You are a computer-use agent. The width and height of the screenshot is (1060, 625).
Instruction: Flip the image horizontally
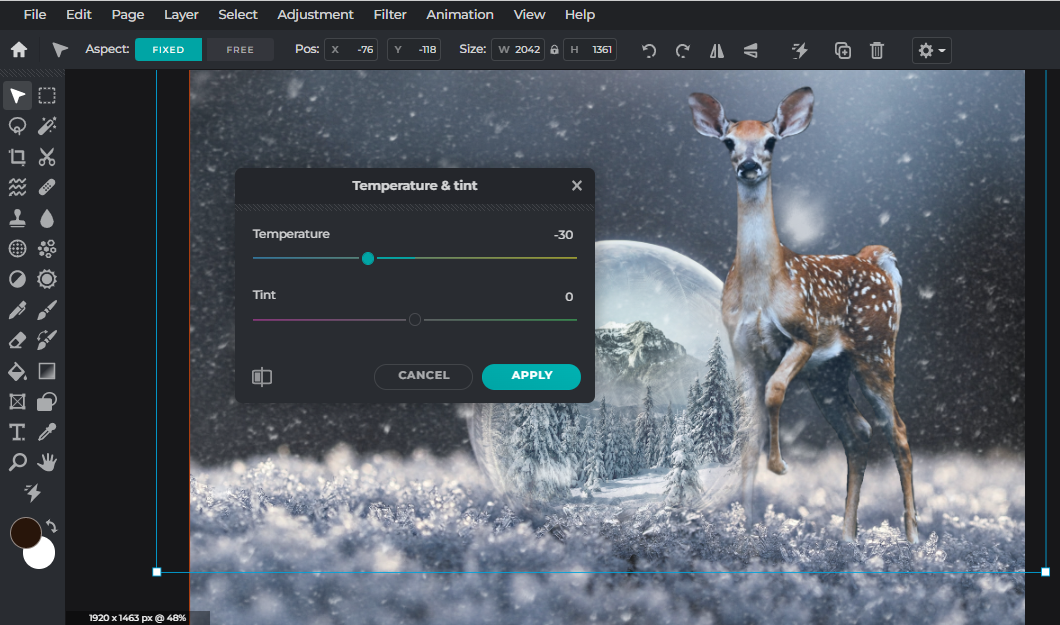pos(716,49)
